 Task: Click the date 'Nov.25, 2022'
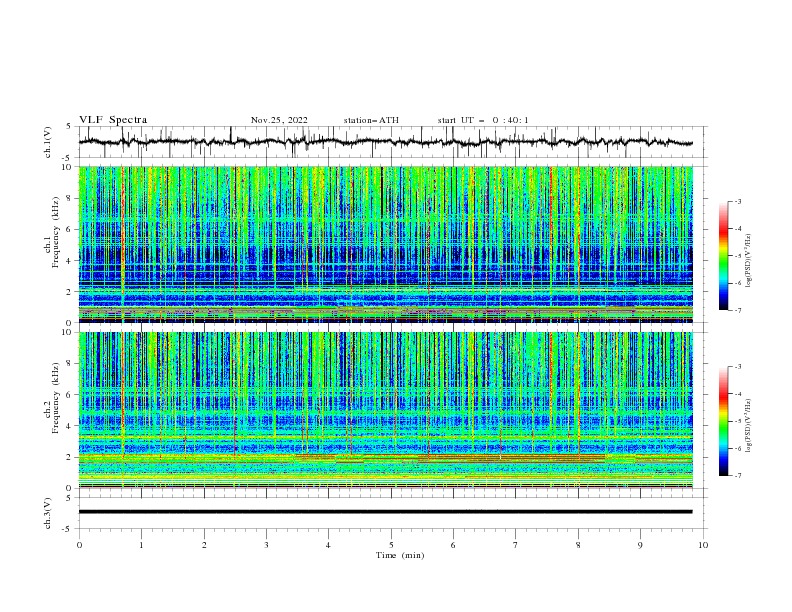[x=279, y=120]
